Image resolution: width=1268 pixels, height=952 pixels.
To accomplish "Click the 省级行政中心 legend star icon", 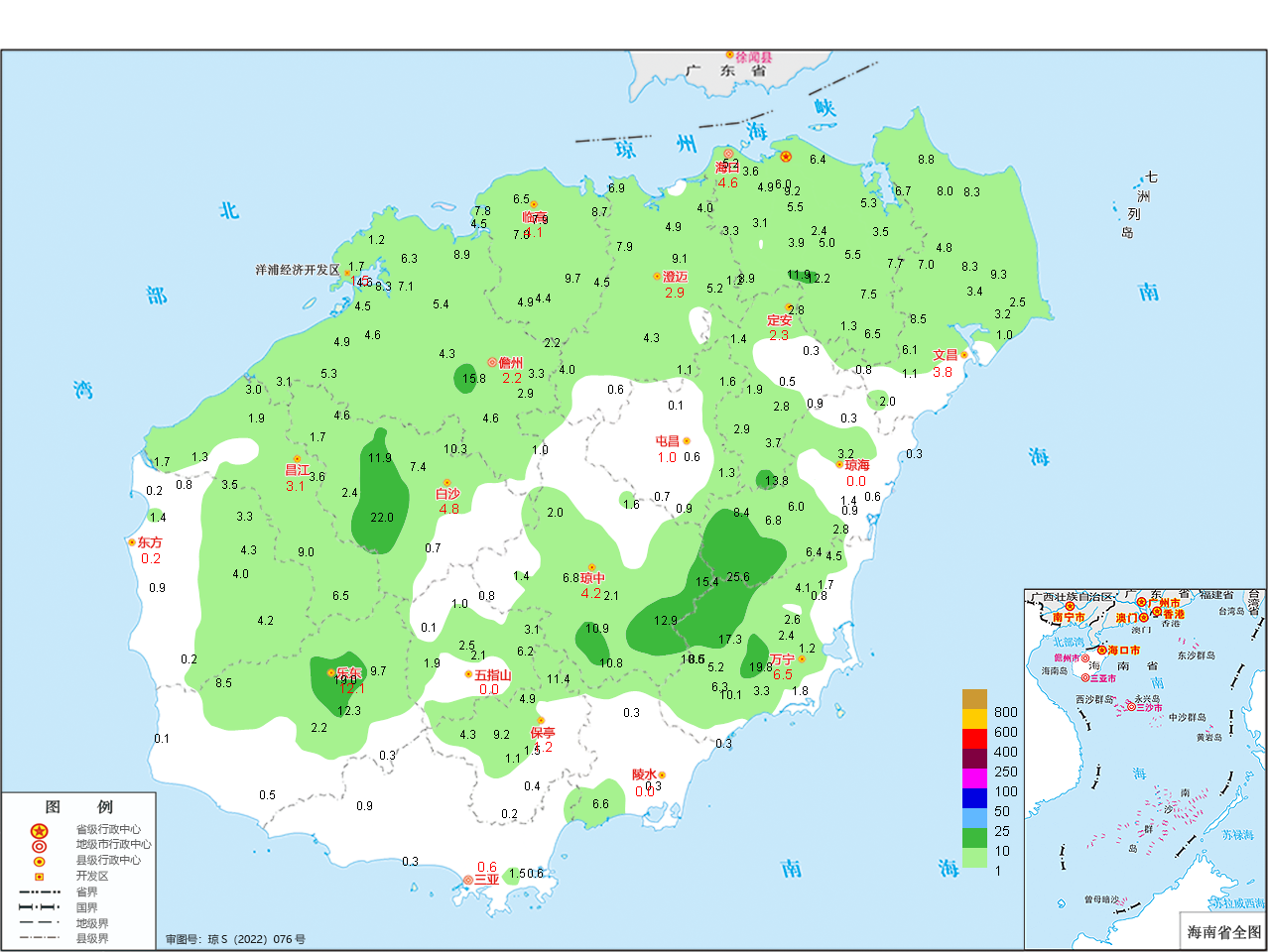I will coord(39,831).
